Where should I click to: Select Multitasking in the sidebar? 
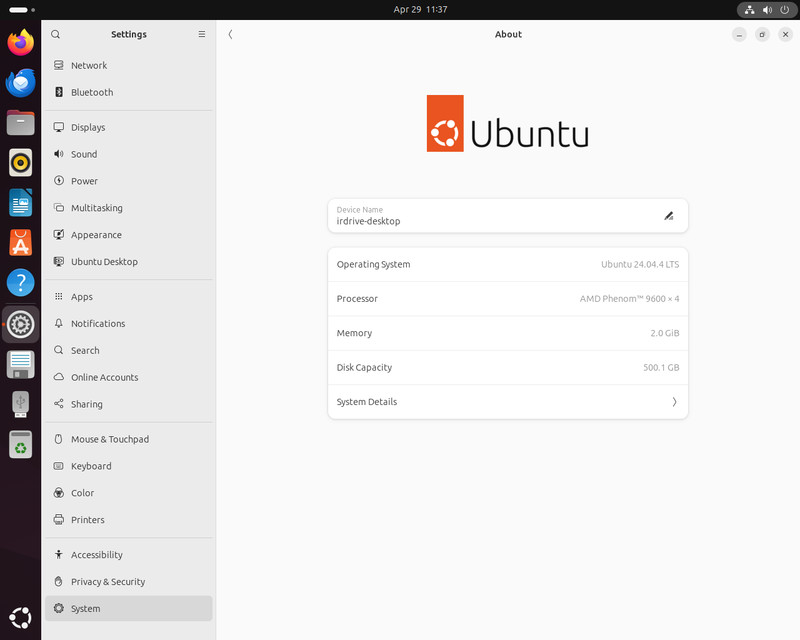(129, 208)
